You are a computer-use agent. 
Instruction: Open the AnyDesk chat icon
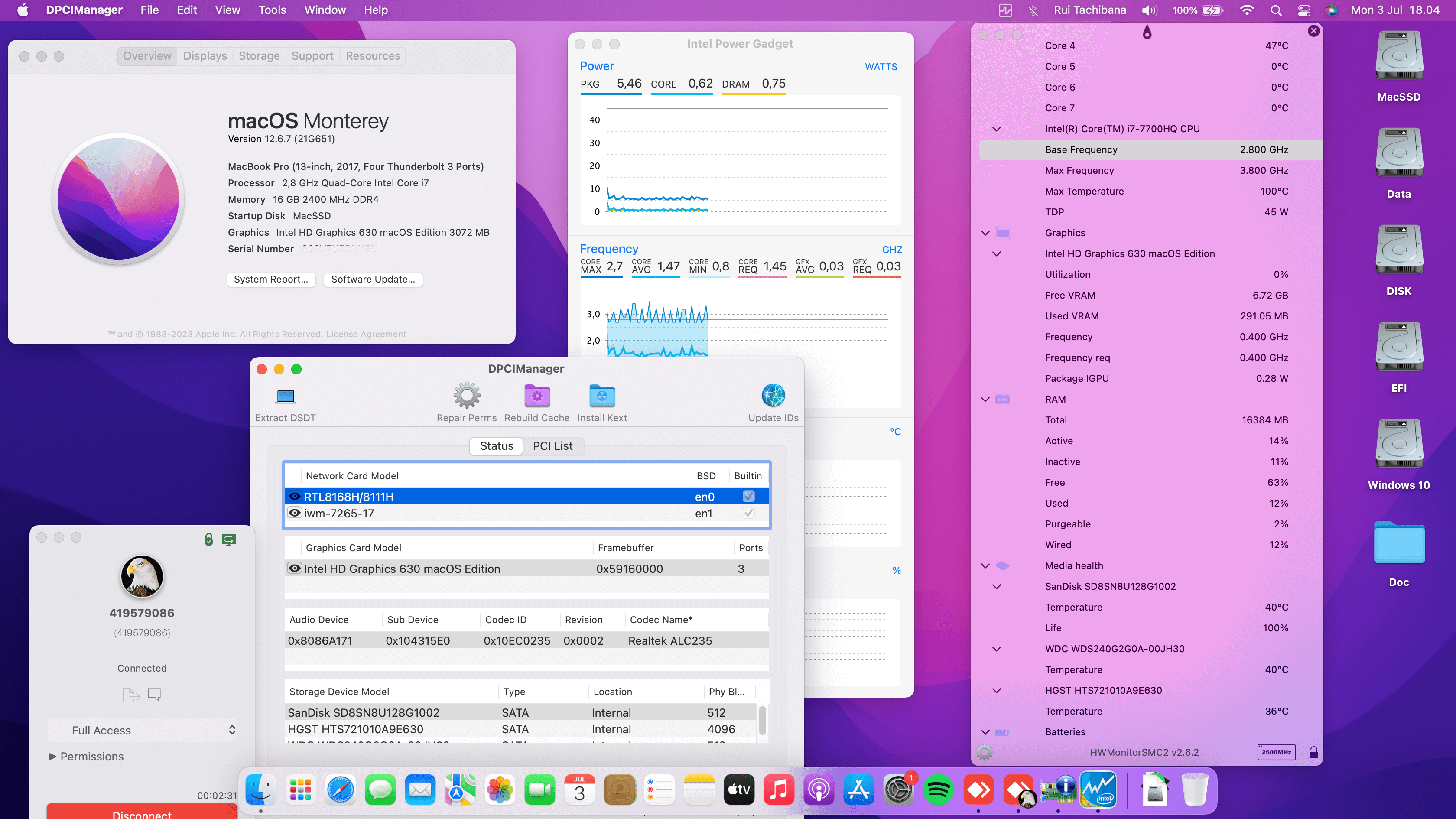coord(154,694)
